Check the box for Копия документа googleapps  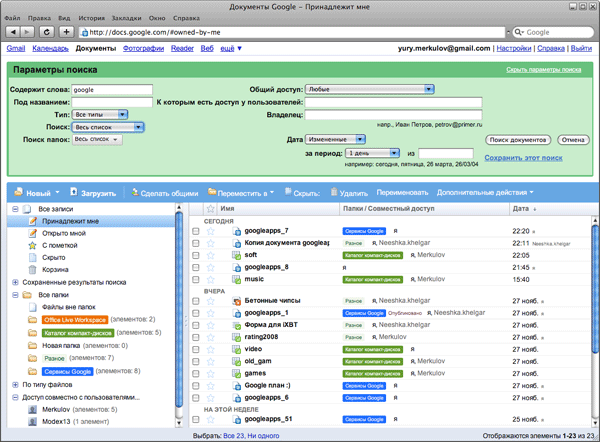pyautogui.click(x=196, y=243)
